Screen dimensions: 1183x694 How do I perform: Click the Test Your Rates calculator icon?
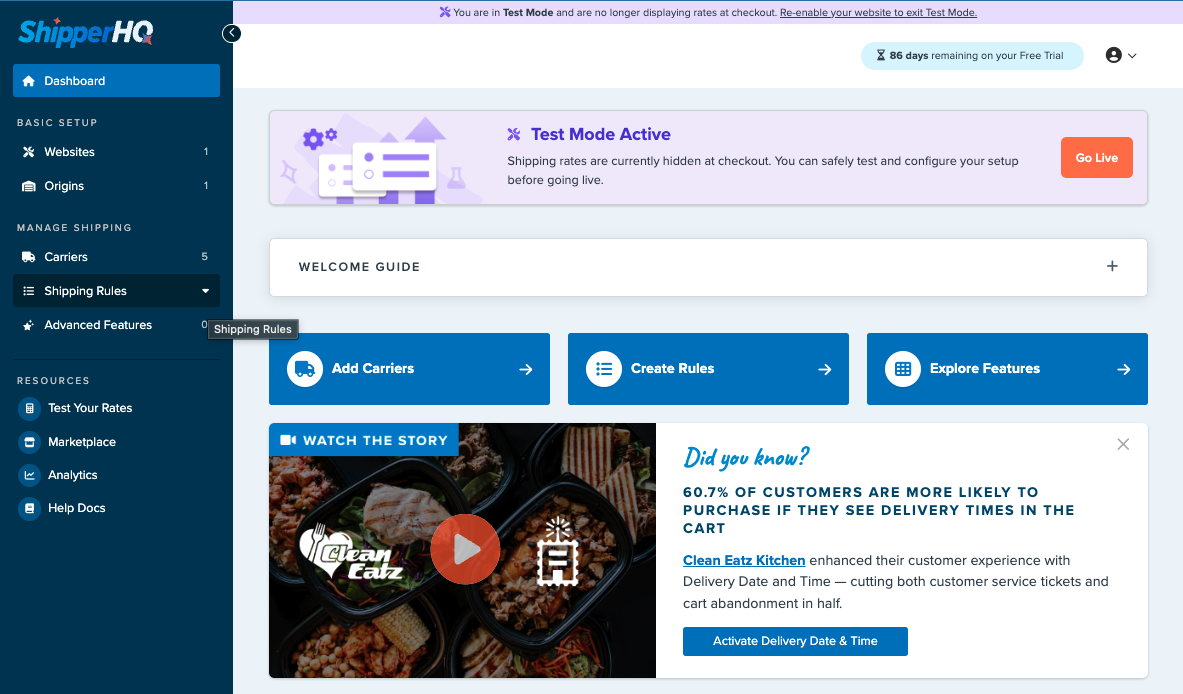[29, 408]
